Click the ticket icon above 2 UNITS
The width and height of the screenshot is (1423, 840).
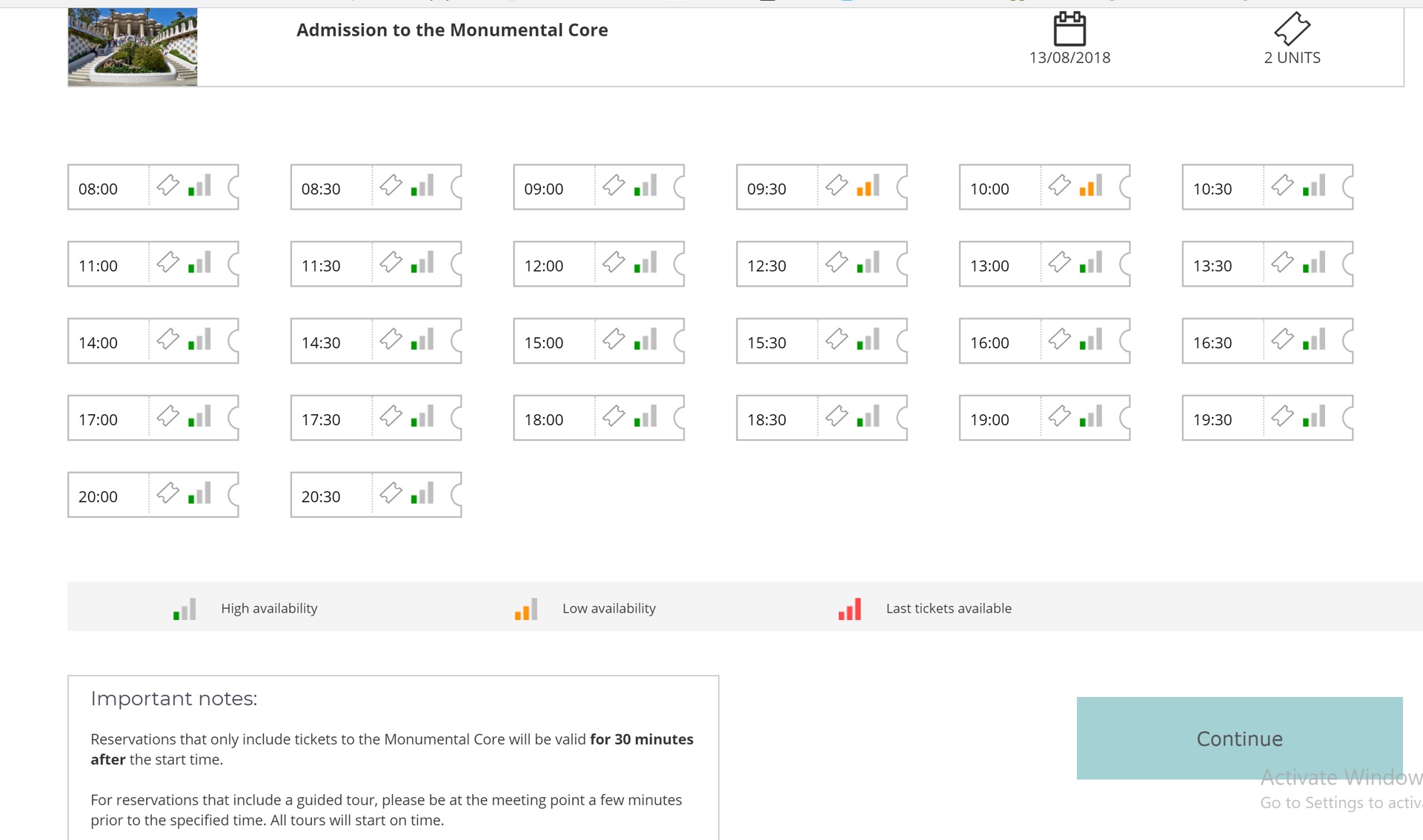point(1293,28)
